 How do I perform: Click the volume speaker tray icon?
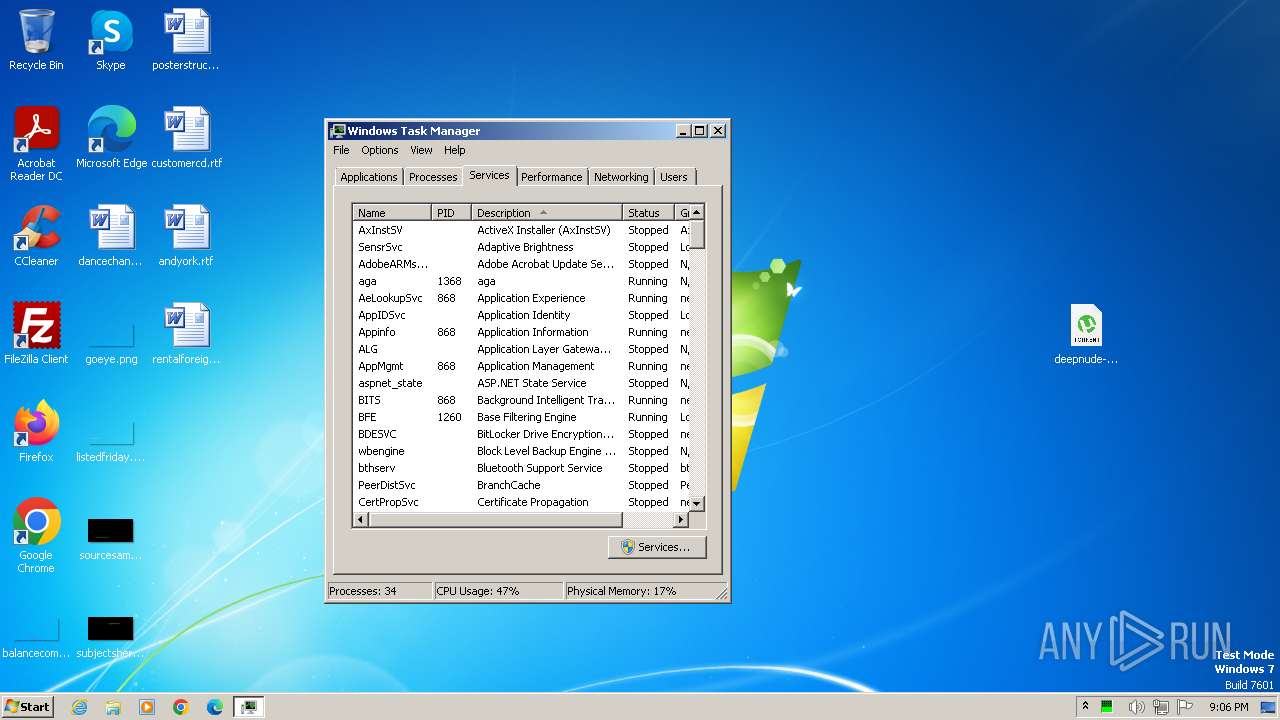click(x=1136, y=707)
